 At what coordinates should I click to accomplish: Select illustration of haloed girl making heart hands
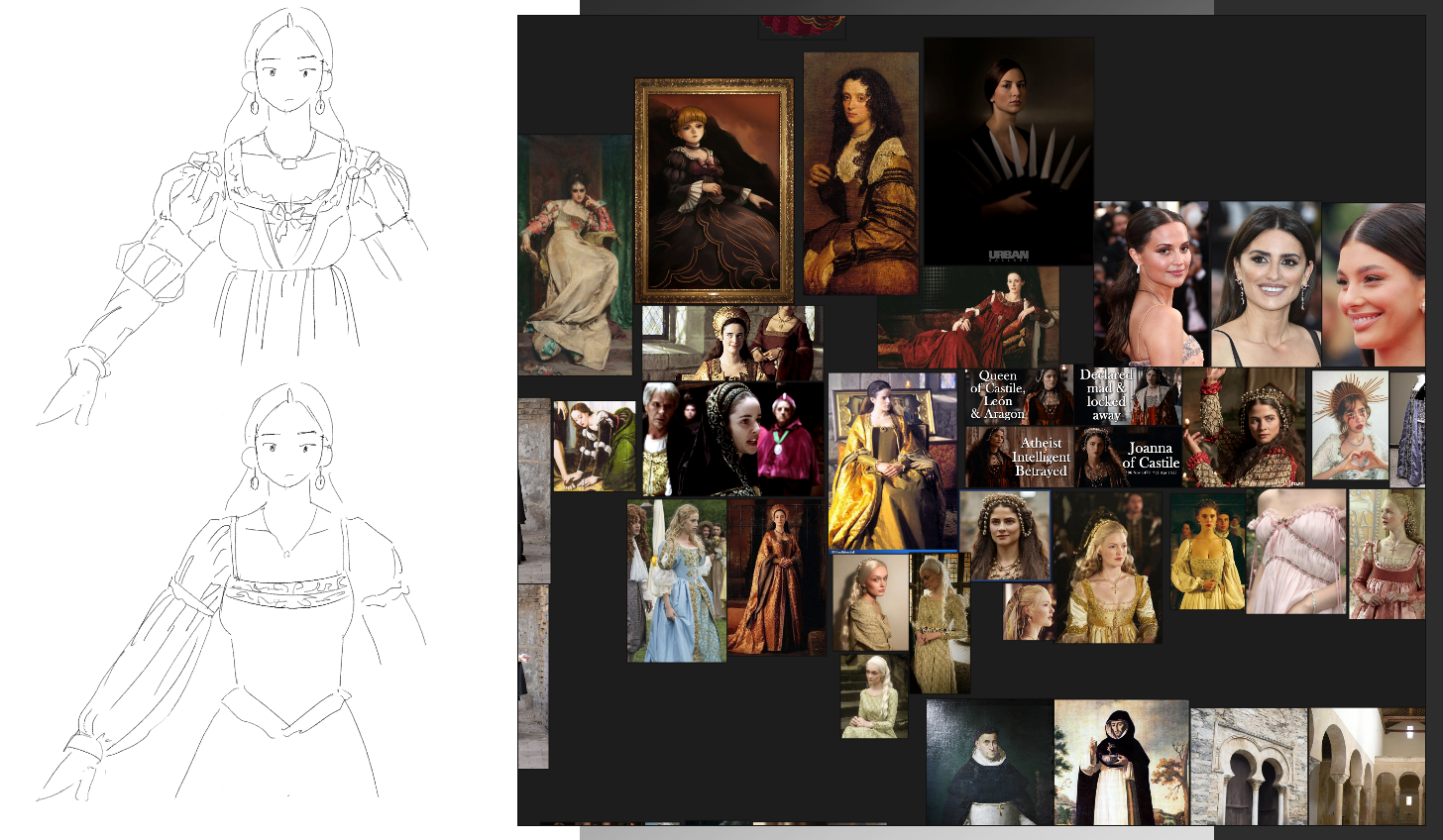(x=1350, y=427)
